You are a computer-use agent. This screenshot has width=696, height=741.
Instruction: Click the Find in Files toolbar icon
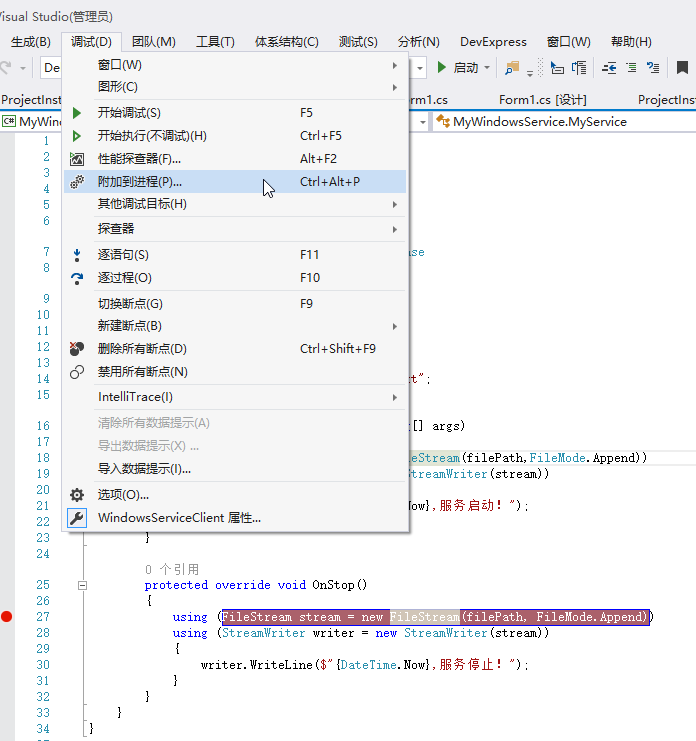click(x=513, y=68)
